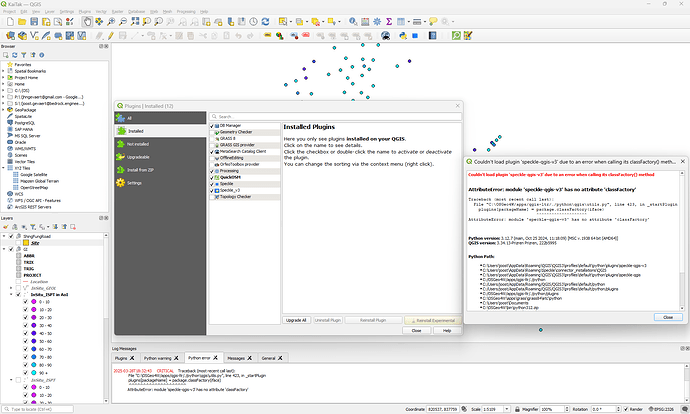Image resolution: width=690 pixels, height=414 pixels.
Task: Open the Processing menu
Action: point(186,11)
